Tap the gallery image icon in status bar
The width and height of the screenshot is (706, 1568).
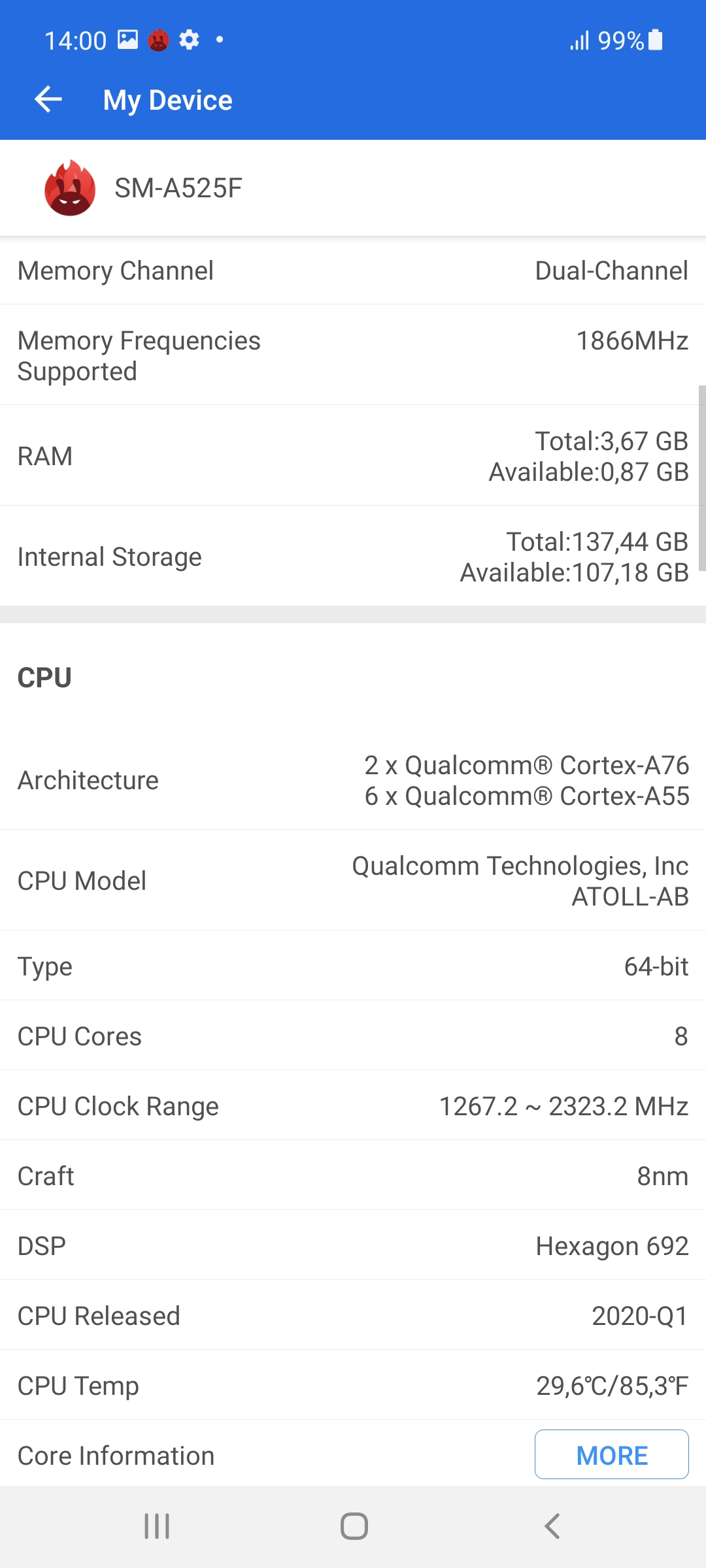coord(127,40)
